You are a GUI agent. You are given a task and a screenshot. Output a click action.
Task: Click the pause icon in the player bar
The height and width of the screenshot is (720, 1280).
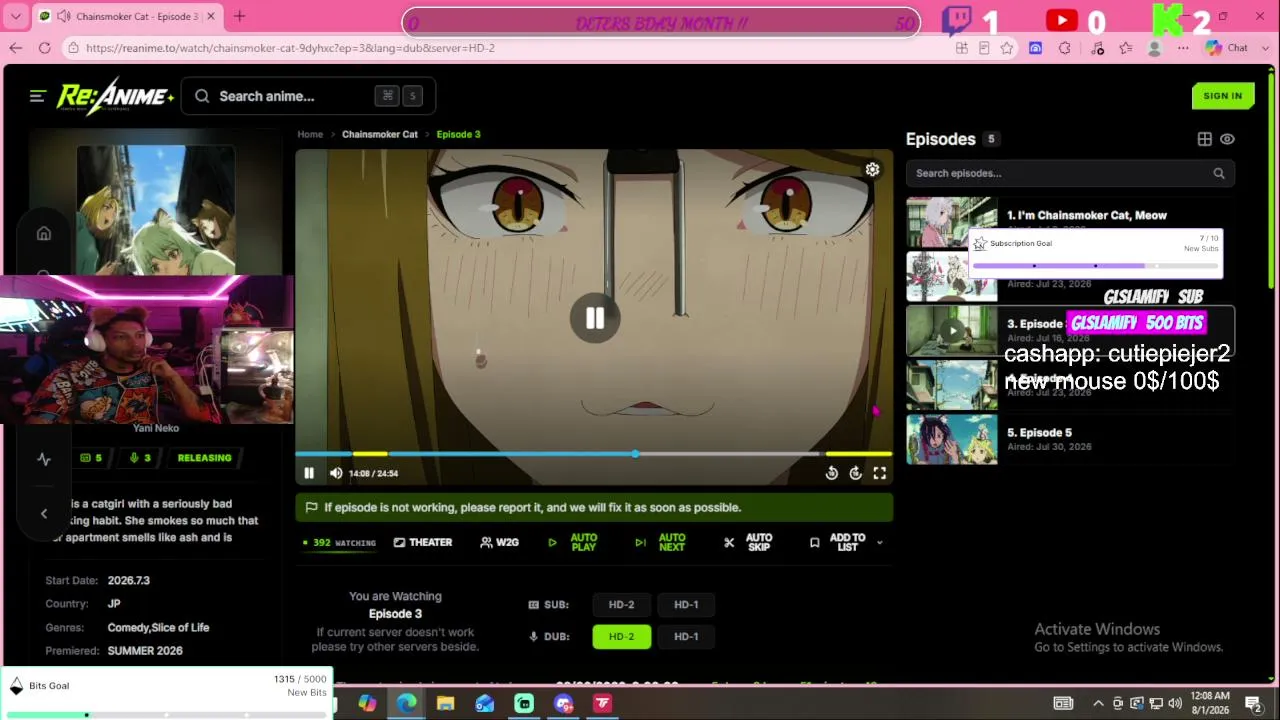click(309, 473)
